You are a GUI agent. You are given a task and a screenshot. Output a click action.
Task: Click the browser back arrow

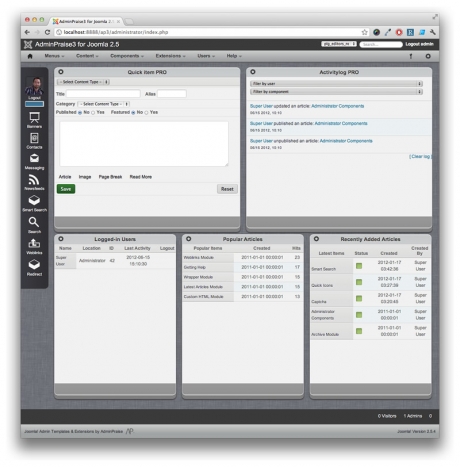pyautogui.click(x=27, y=32)
